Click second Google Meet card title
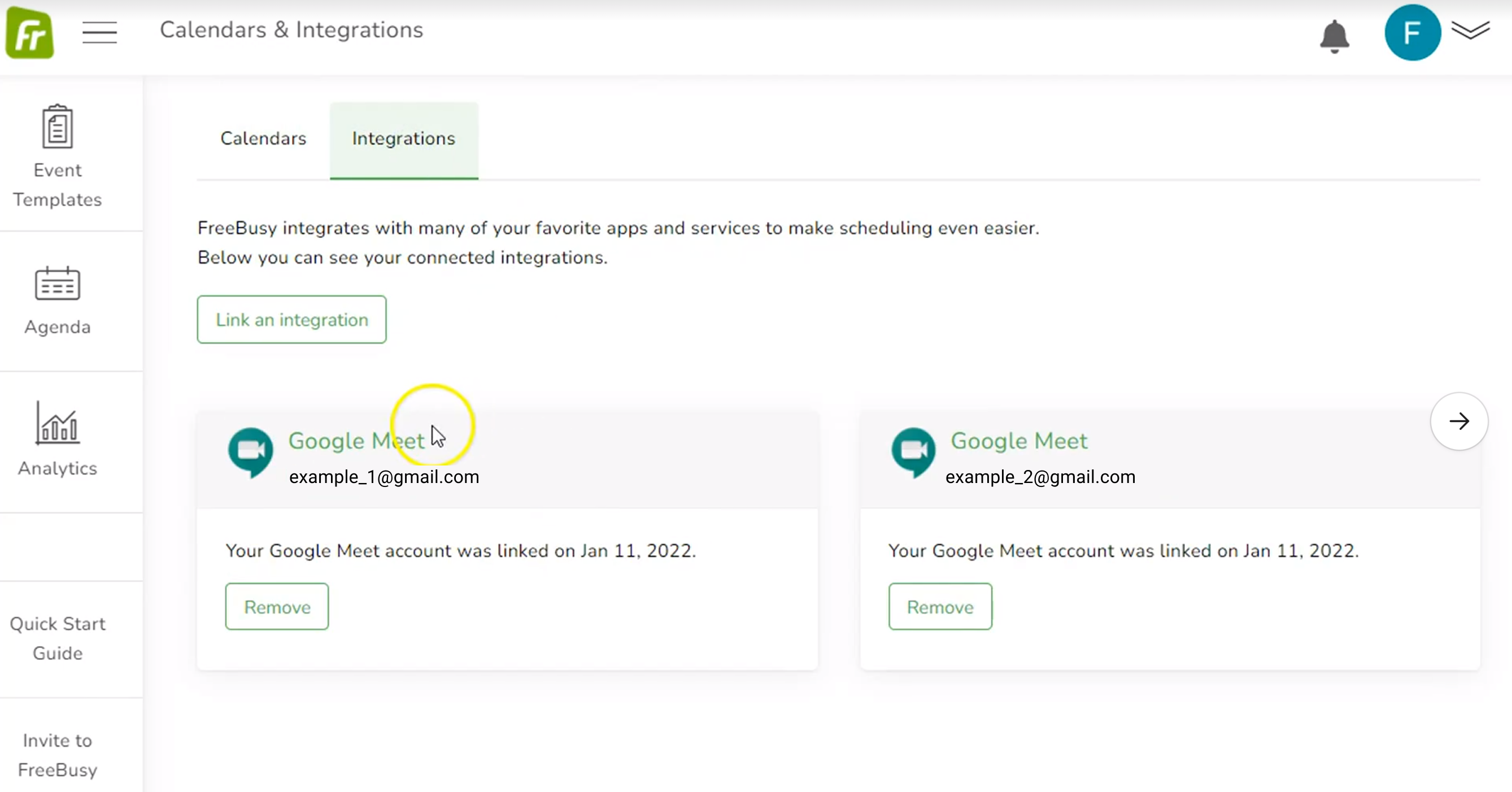The height and width of the screenshot is (792, 1512). coord(1019,441)
